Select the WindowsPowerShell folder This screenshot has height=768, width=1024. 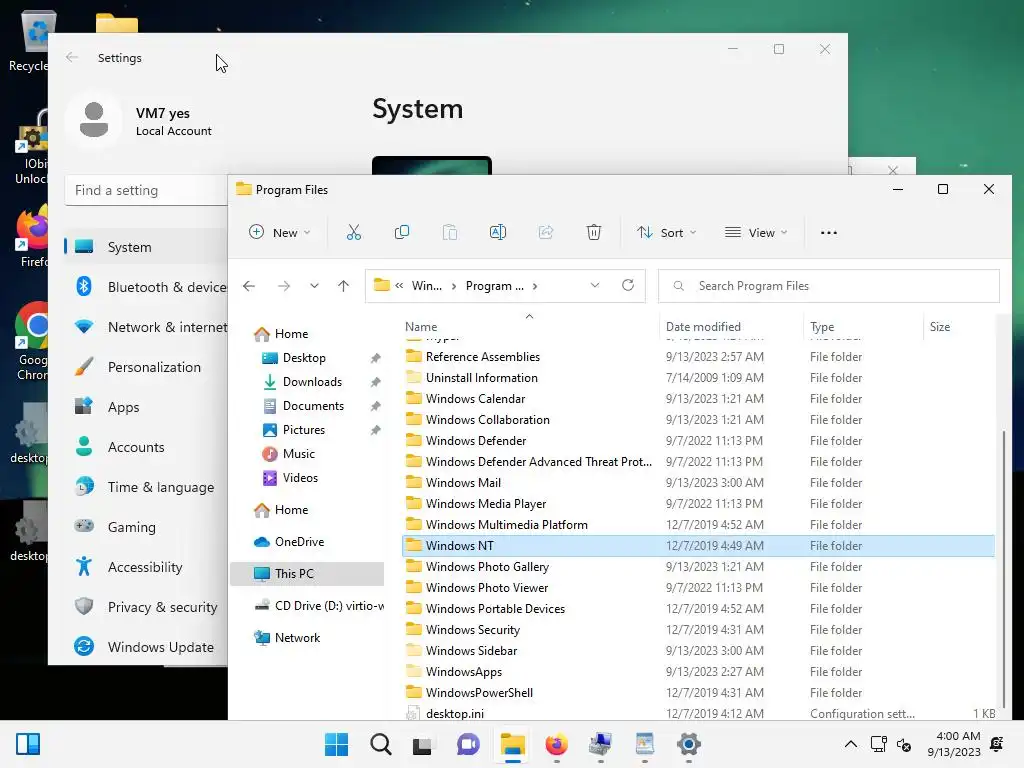(x=698, y=692)
